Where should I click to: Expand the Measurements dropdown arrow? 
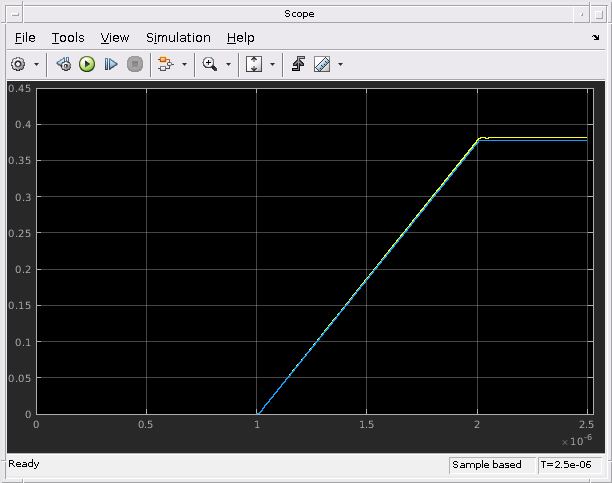(340, 64)
